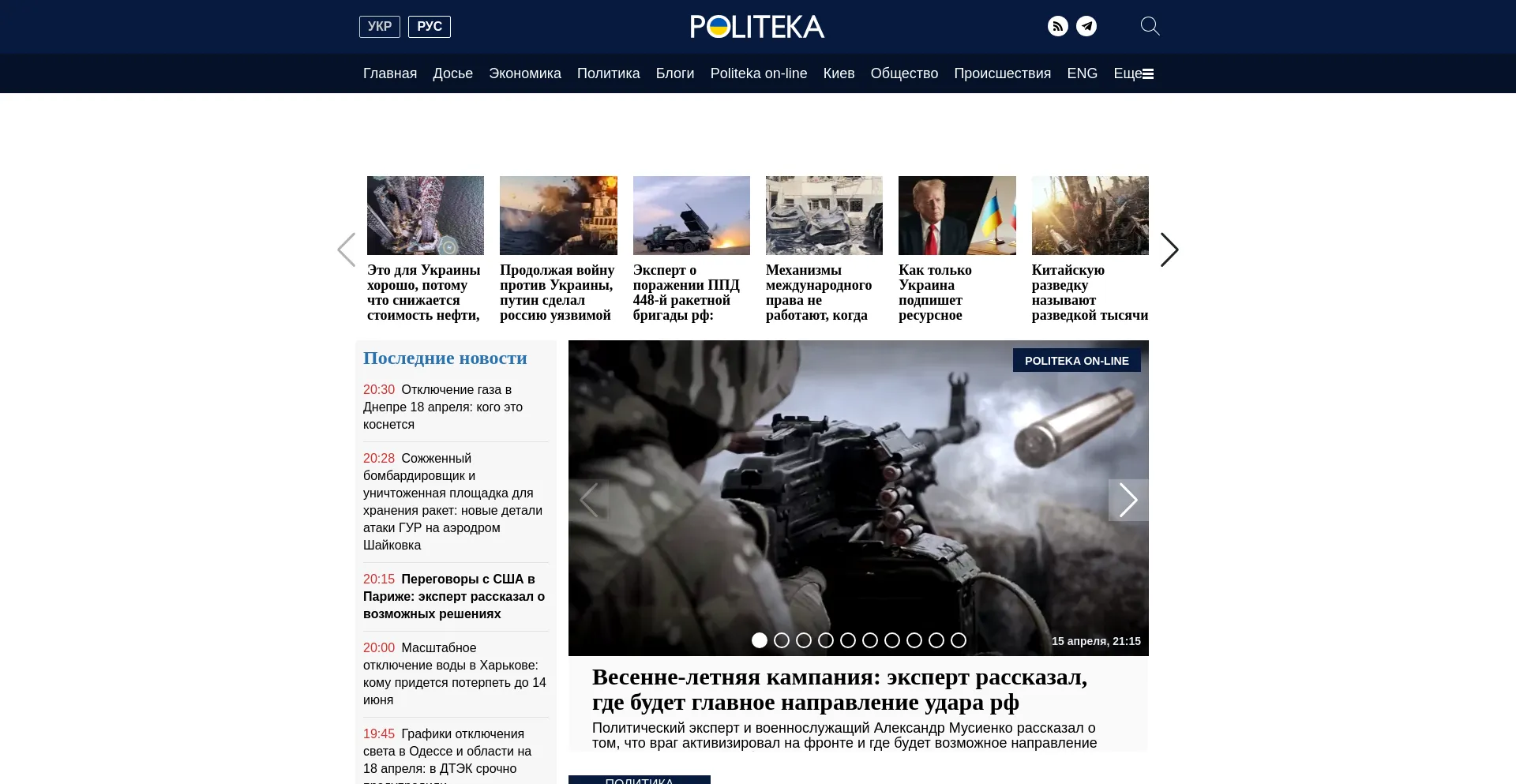Open Днепр gas outage news at 20:30

442,407
